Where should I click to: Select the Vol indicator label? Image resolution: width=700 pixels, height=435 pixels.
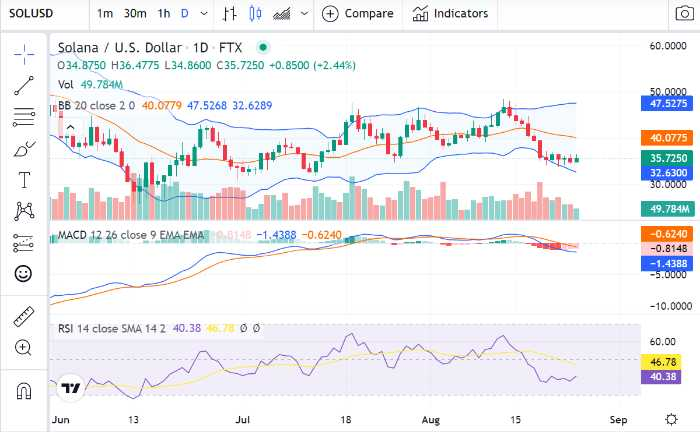click(x=66, y=84)
